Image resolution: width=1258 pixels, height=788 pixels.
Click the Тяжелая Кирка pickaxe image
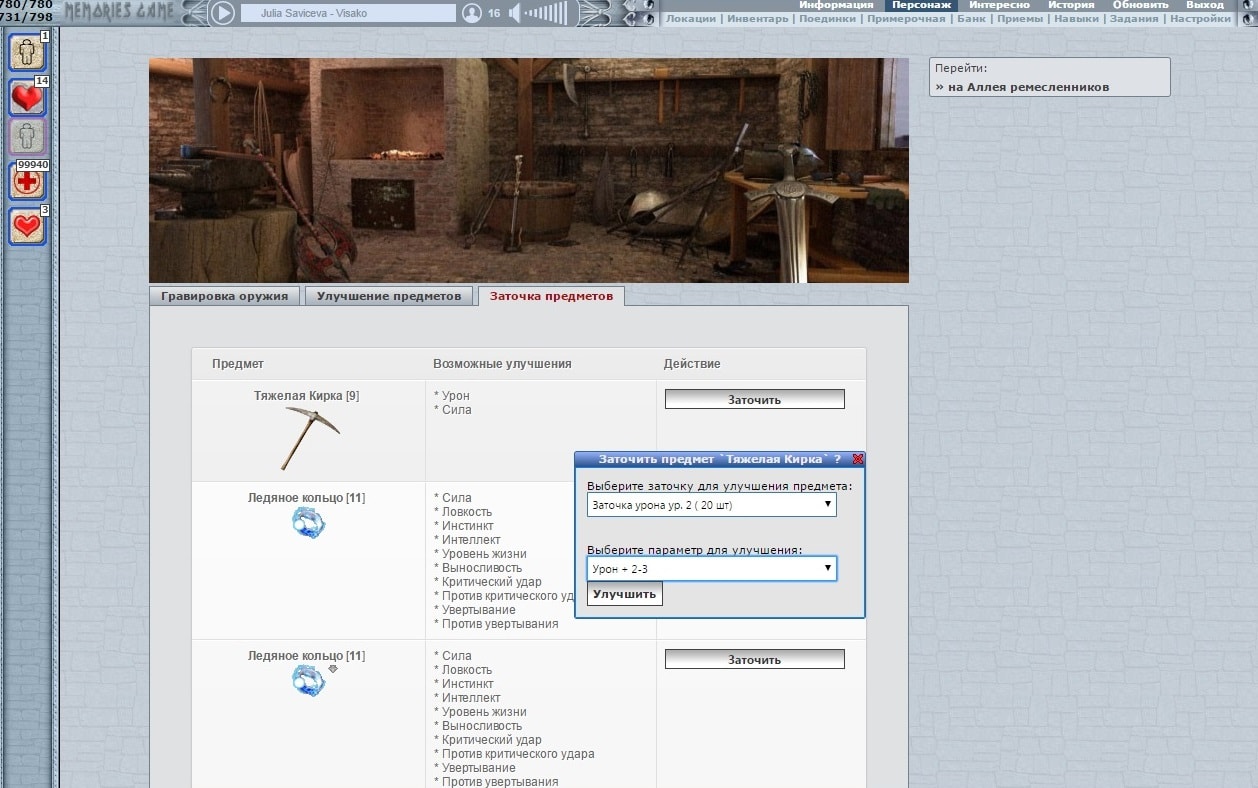[x=308, y=438]
